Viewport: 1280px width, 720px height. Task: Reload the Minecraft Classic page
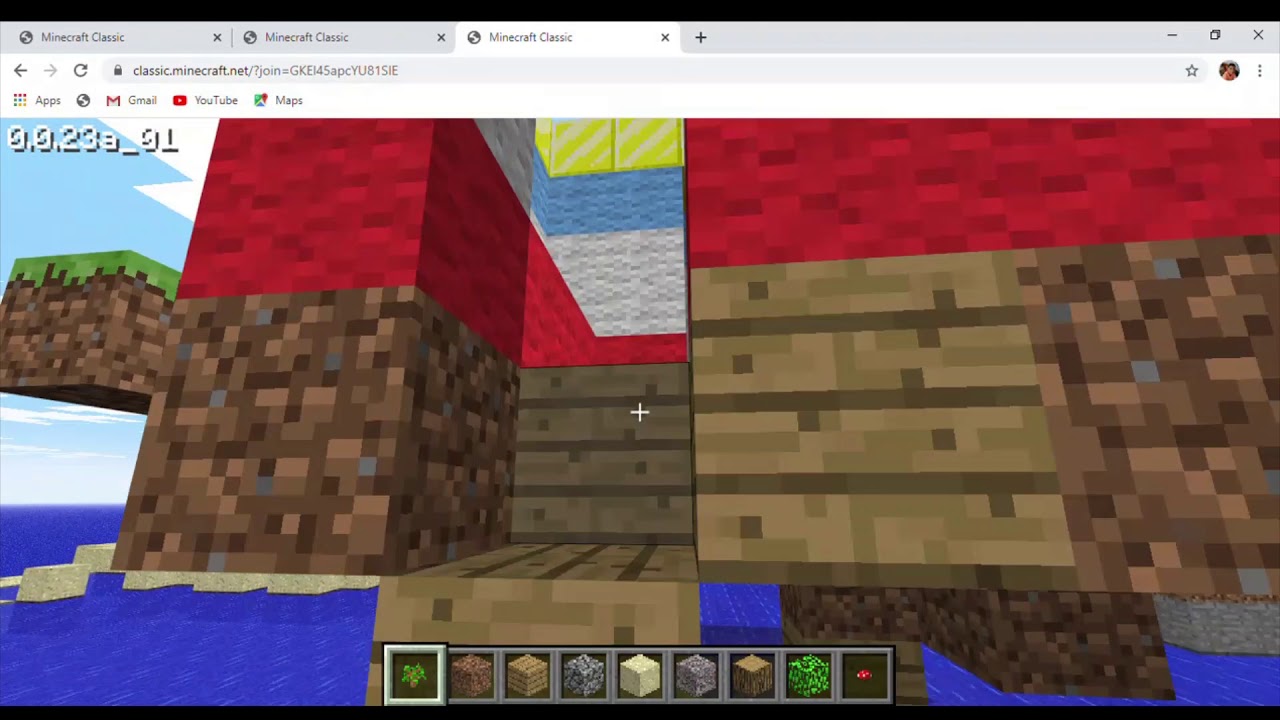[x=81, y=70]
